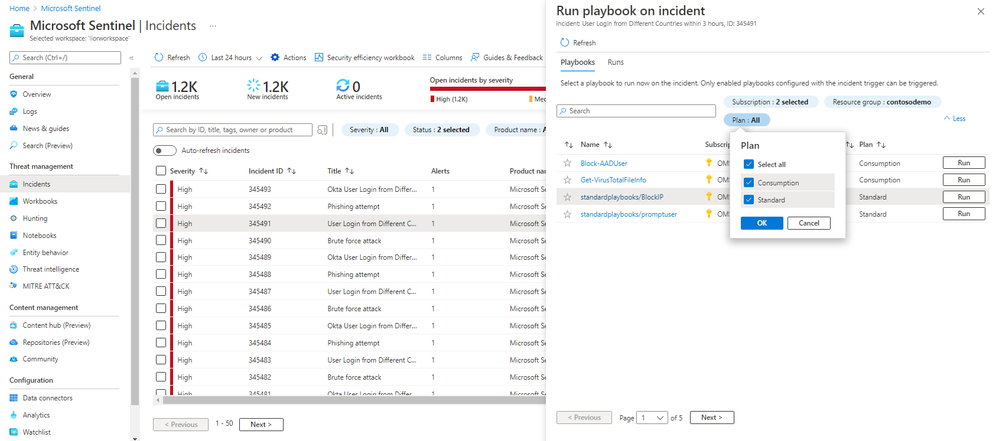Viewport: 999px width, 441px height.
Task: Run the Block-AADUser playbook
Action: (x=964, y=163)
